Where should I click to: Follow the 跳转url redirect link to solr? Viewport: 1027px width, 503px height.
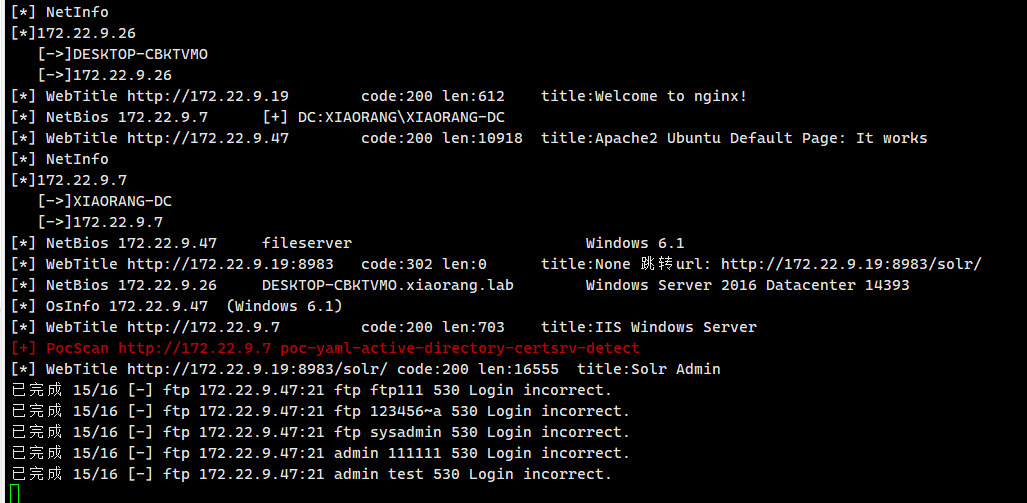[851, 264]
